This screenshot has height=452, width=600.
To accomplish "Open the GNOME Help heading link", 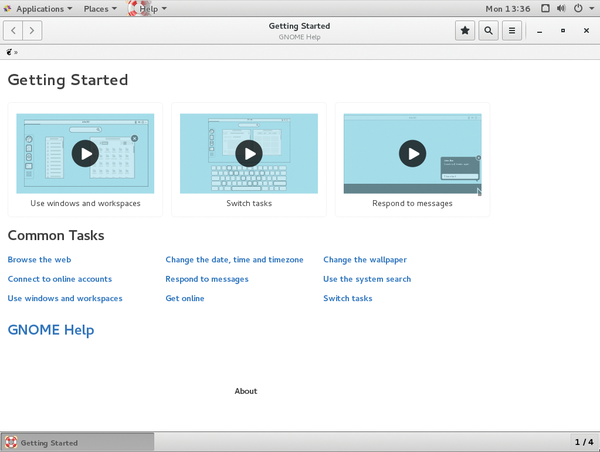I will tap(51, 330).
